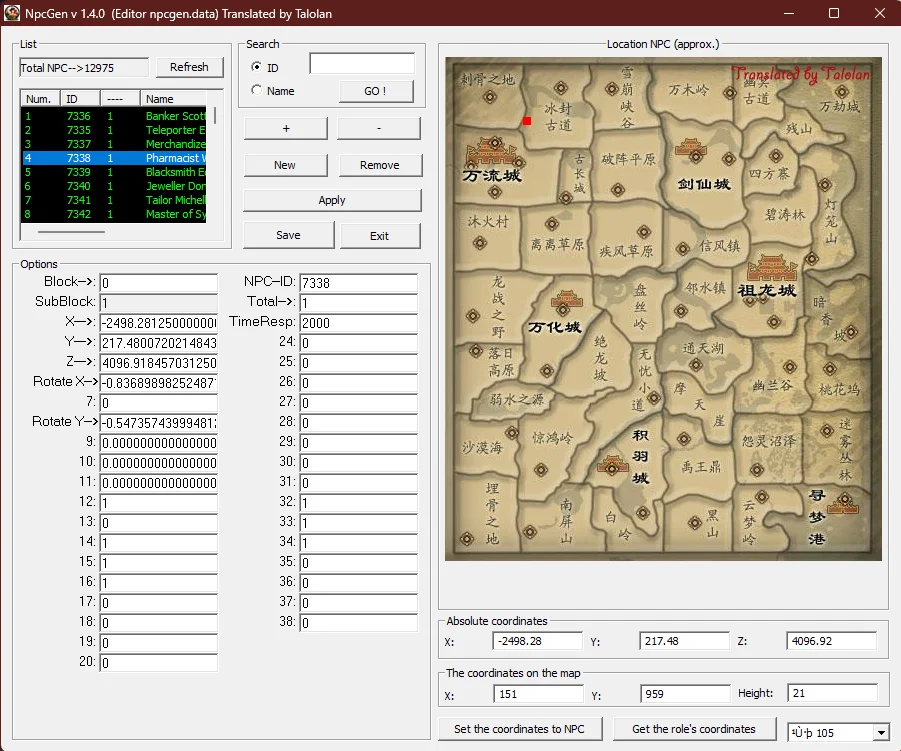Screen dimensions: 901x751
Task: Click the Block-> input field
Action: 159,283
